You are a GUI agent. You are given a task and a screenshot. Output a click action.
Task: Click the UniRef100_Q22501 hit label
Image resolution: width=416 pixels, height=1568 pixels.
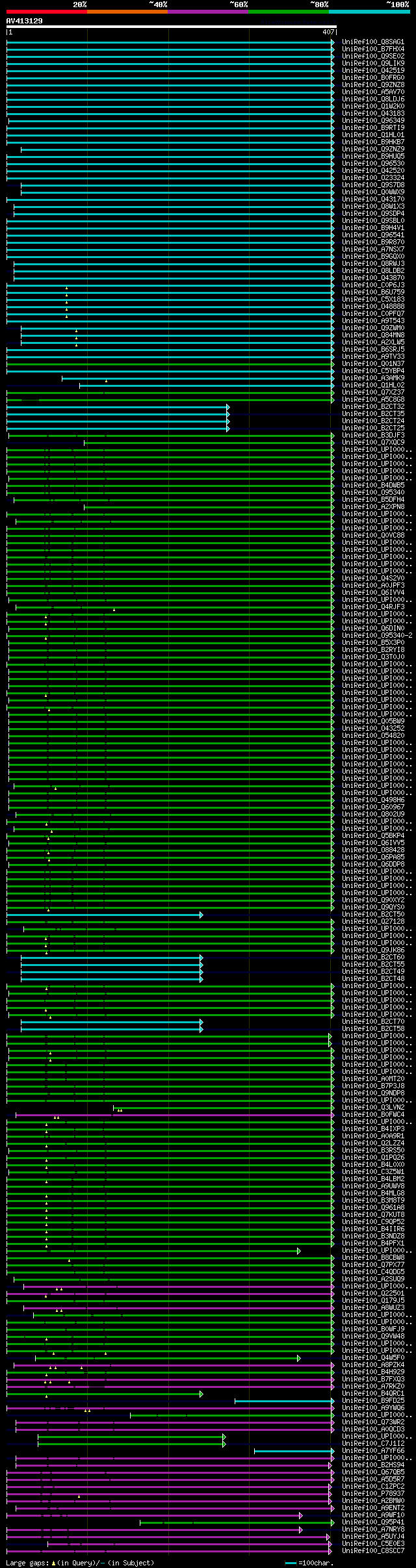(x=373, y=1294)
